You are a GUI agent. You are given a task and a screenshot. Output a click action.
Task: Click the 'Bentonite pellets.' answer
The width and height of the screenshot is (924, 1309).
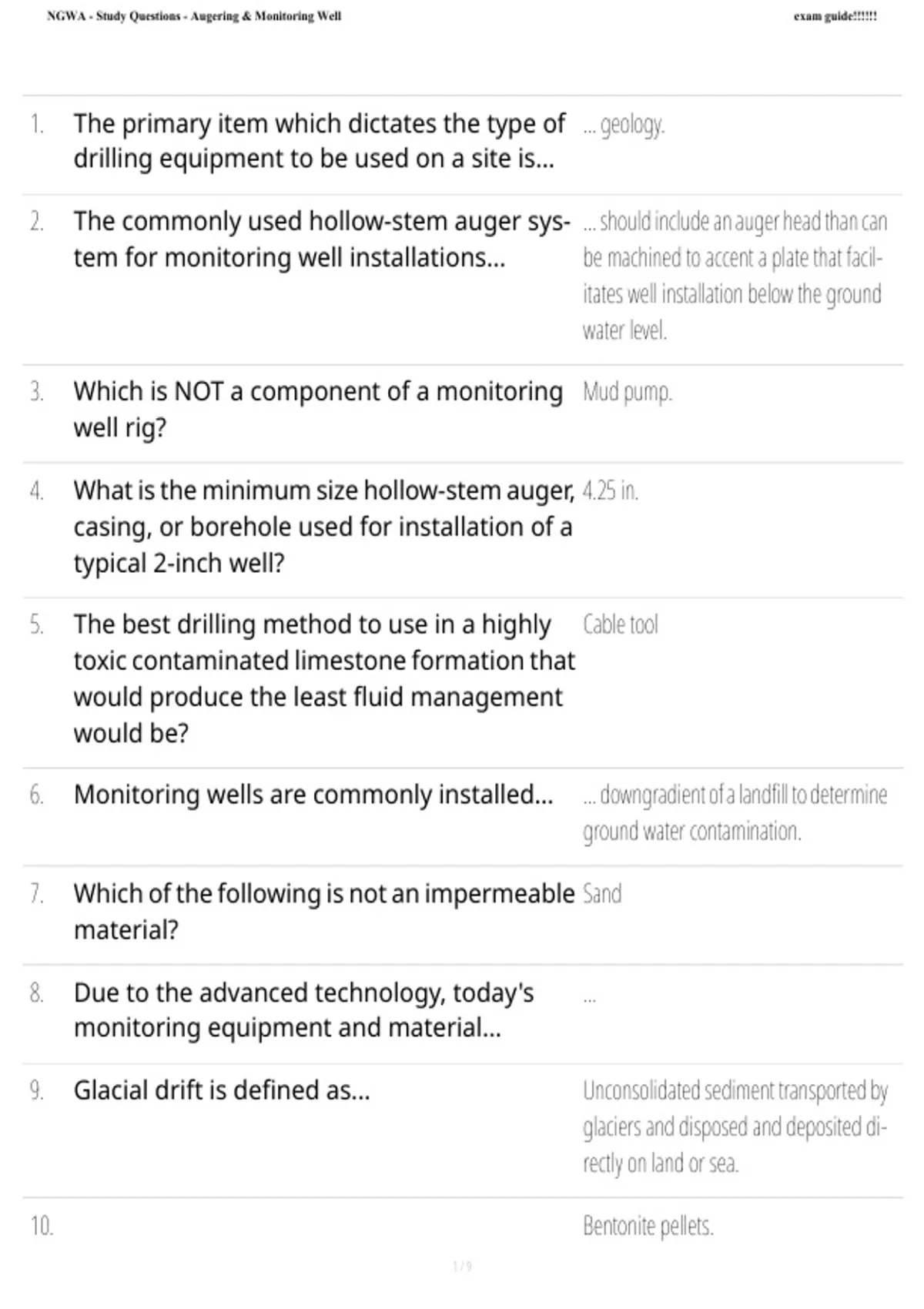coord(648,1226)
